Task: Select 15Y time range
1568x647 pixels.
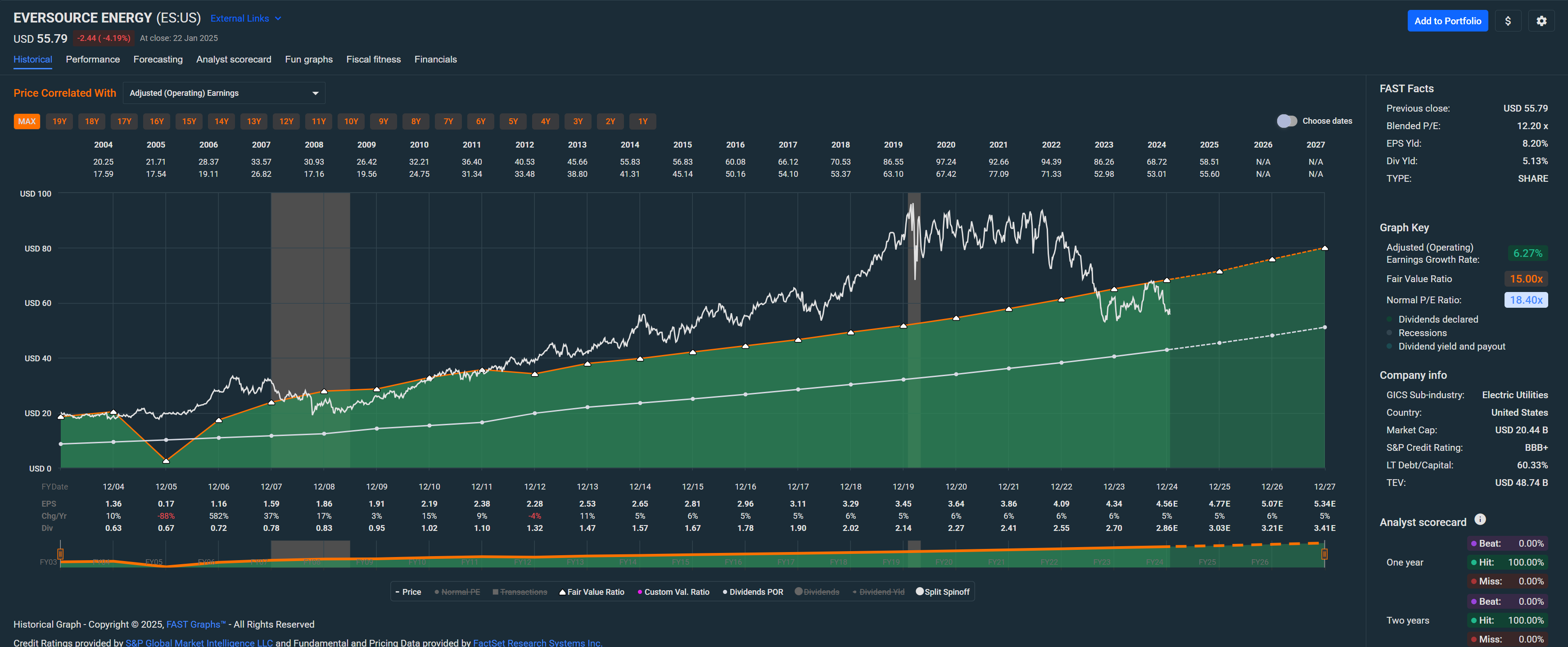Action: pyautogui.click(x=189, y=121)
